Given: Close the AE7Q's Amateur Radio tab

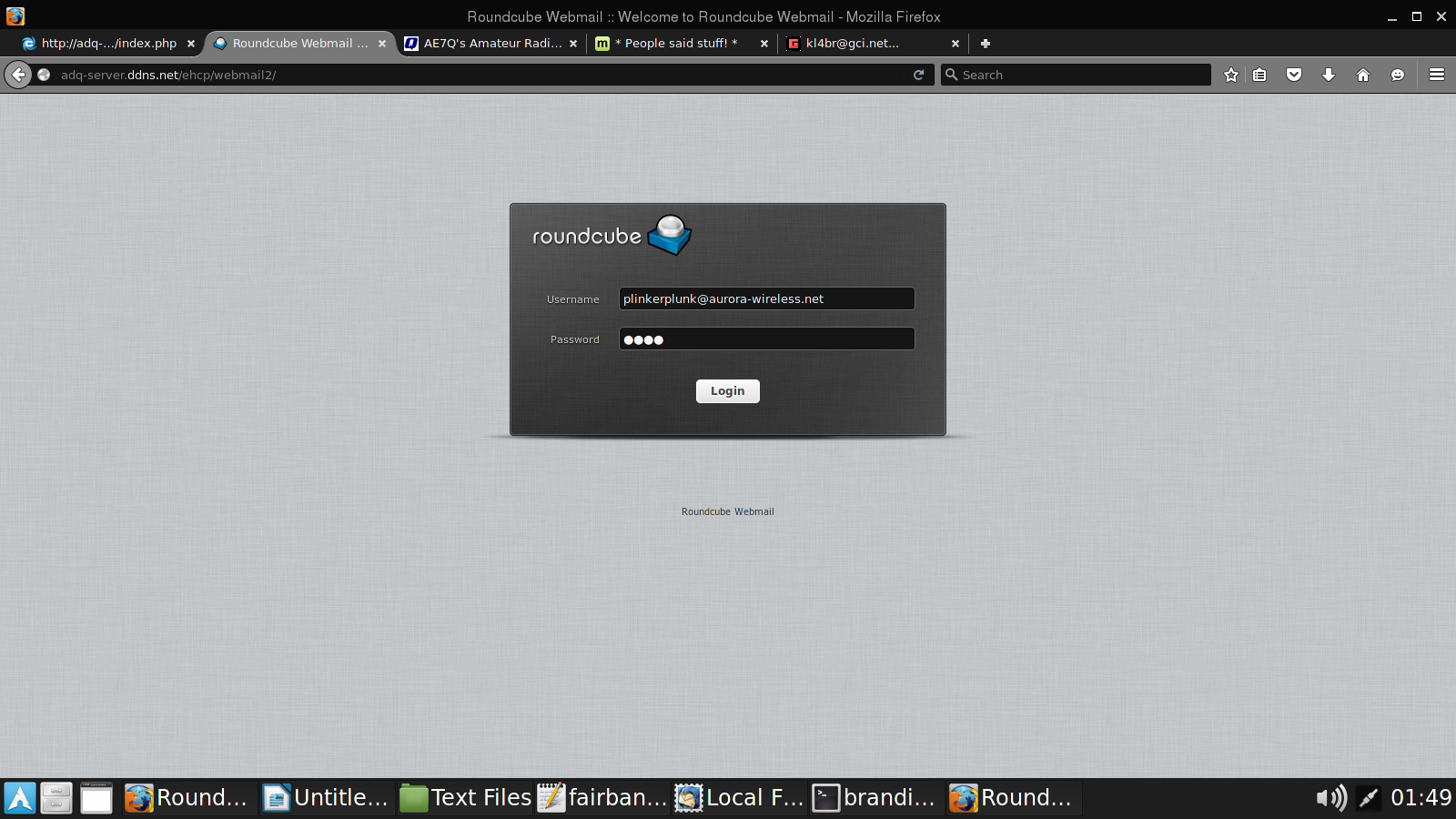Looking at the screenshot, I should (573, 43).
